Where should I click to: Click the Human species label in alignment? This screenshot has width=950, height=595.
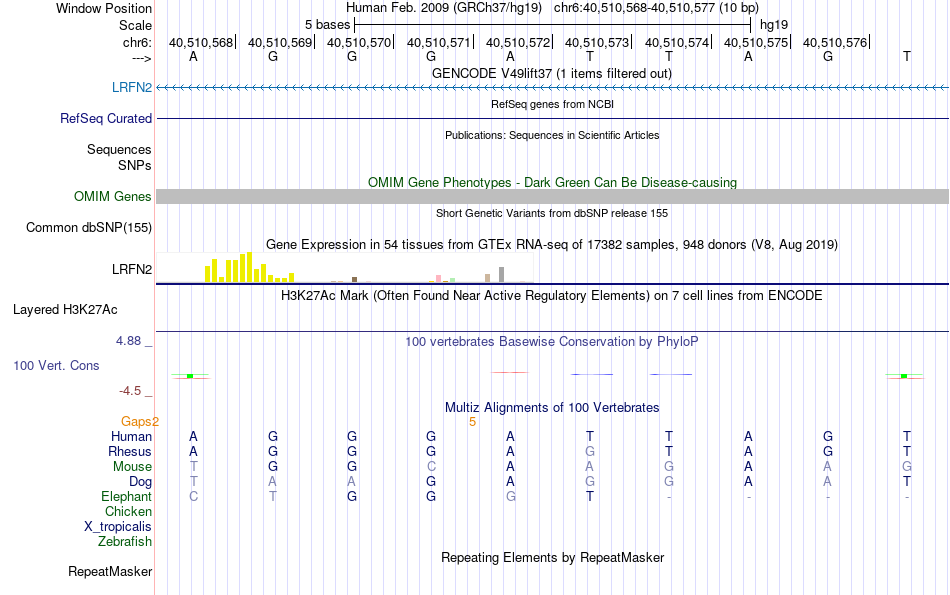(x=131, y=436)
